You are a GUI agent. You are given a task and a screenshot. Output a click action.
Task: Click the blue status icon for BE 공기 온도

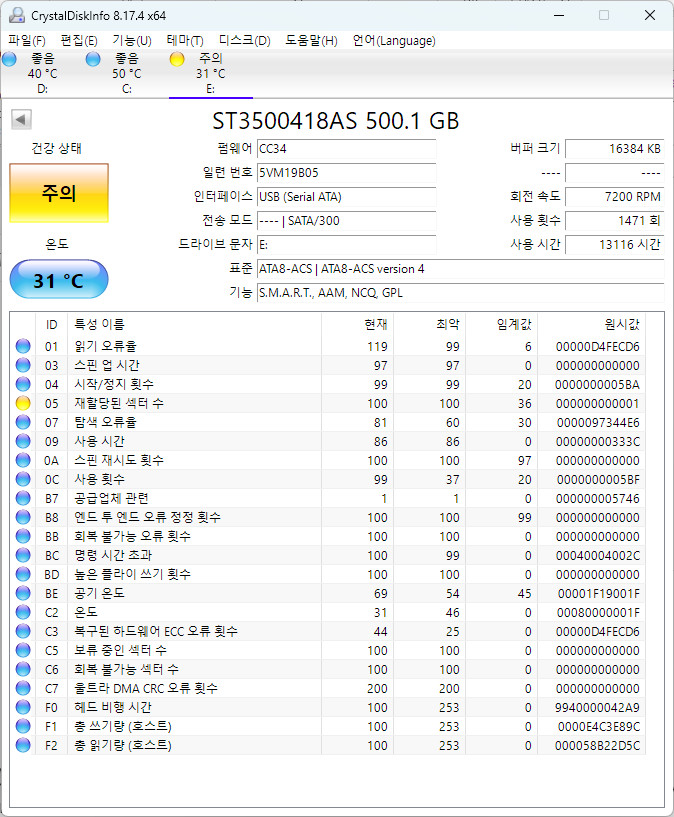(23, 593)
